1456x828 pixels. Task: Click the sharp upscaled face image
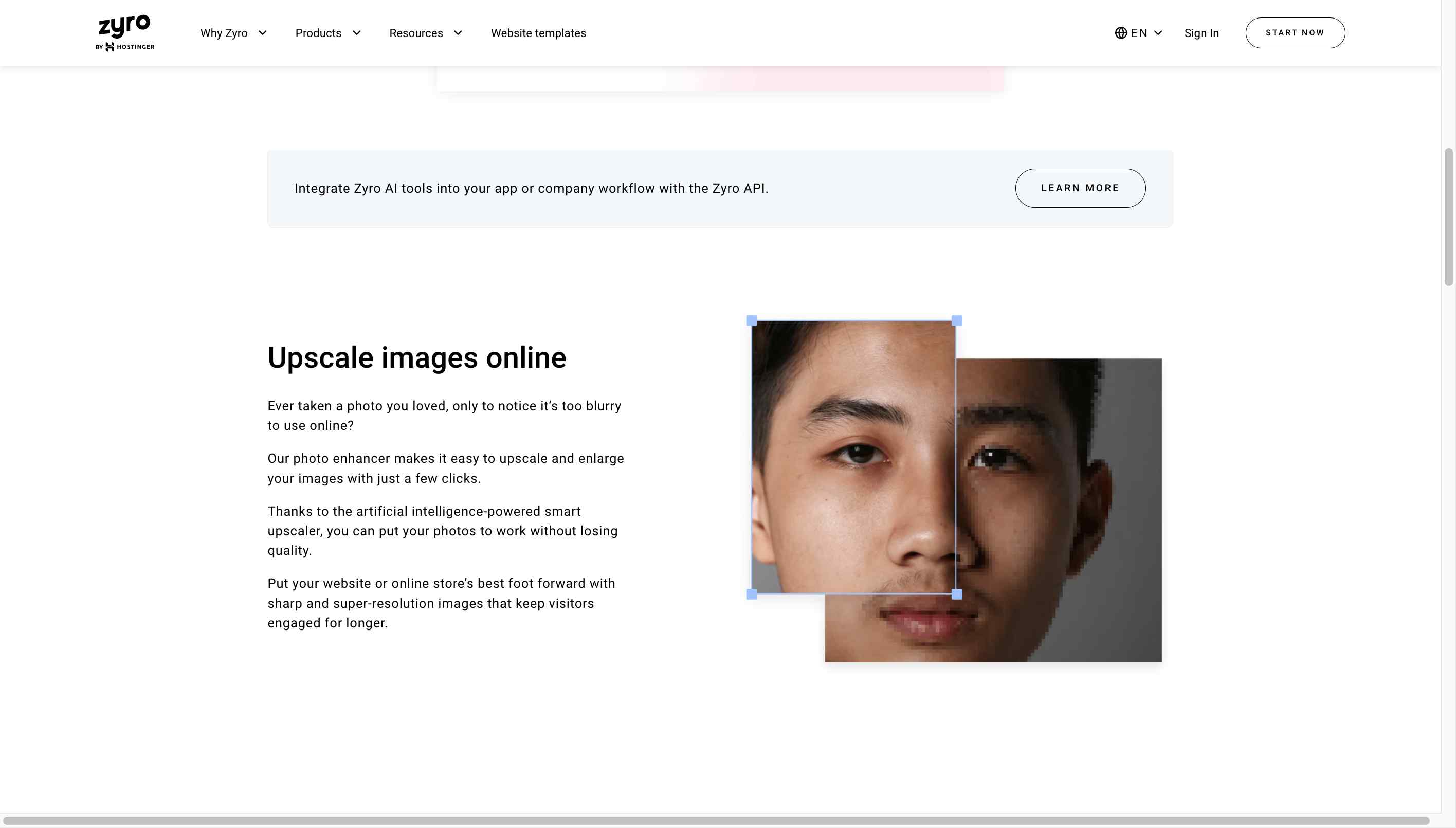click(x=853, y=457)
